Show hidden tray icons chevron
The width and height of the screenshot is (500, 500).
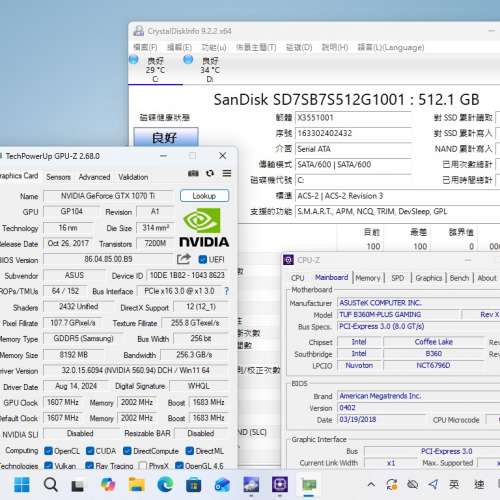click(x=371, y=484)
